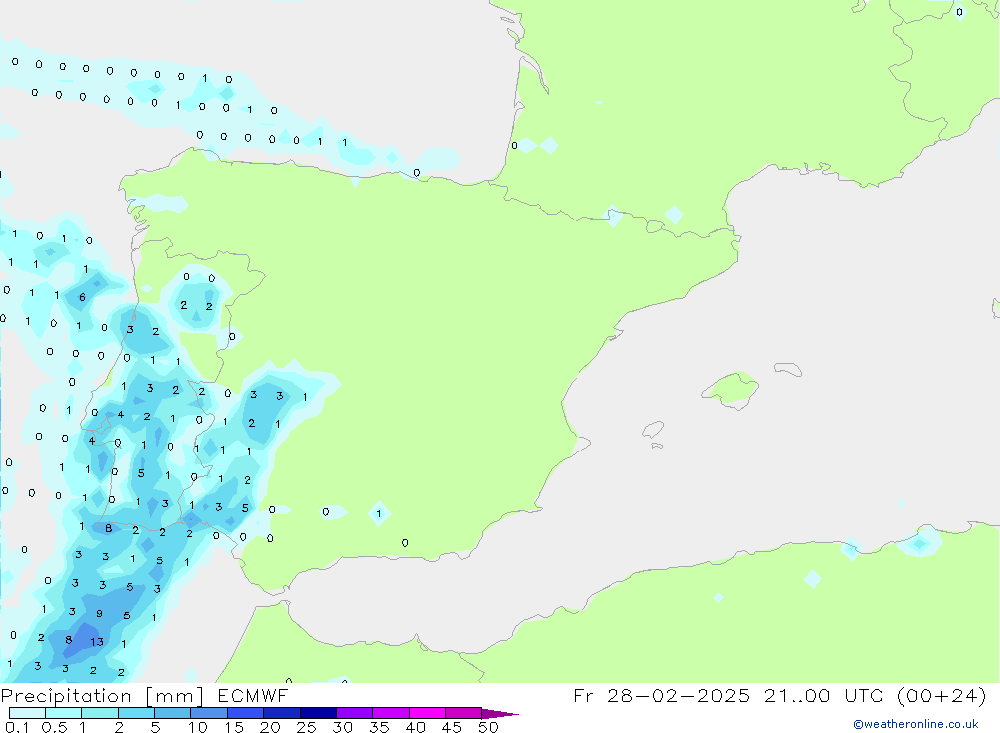Screen dimensions: 1000x733
Task: Click the 9 mm precipitation value
Action: click(99, 614)
